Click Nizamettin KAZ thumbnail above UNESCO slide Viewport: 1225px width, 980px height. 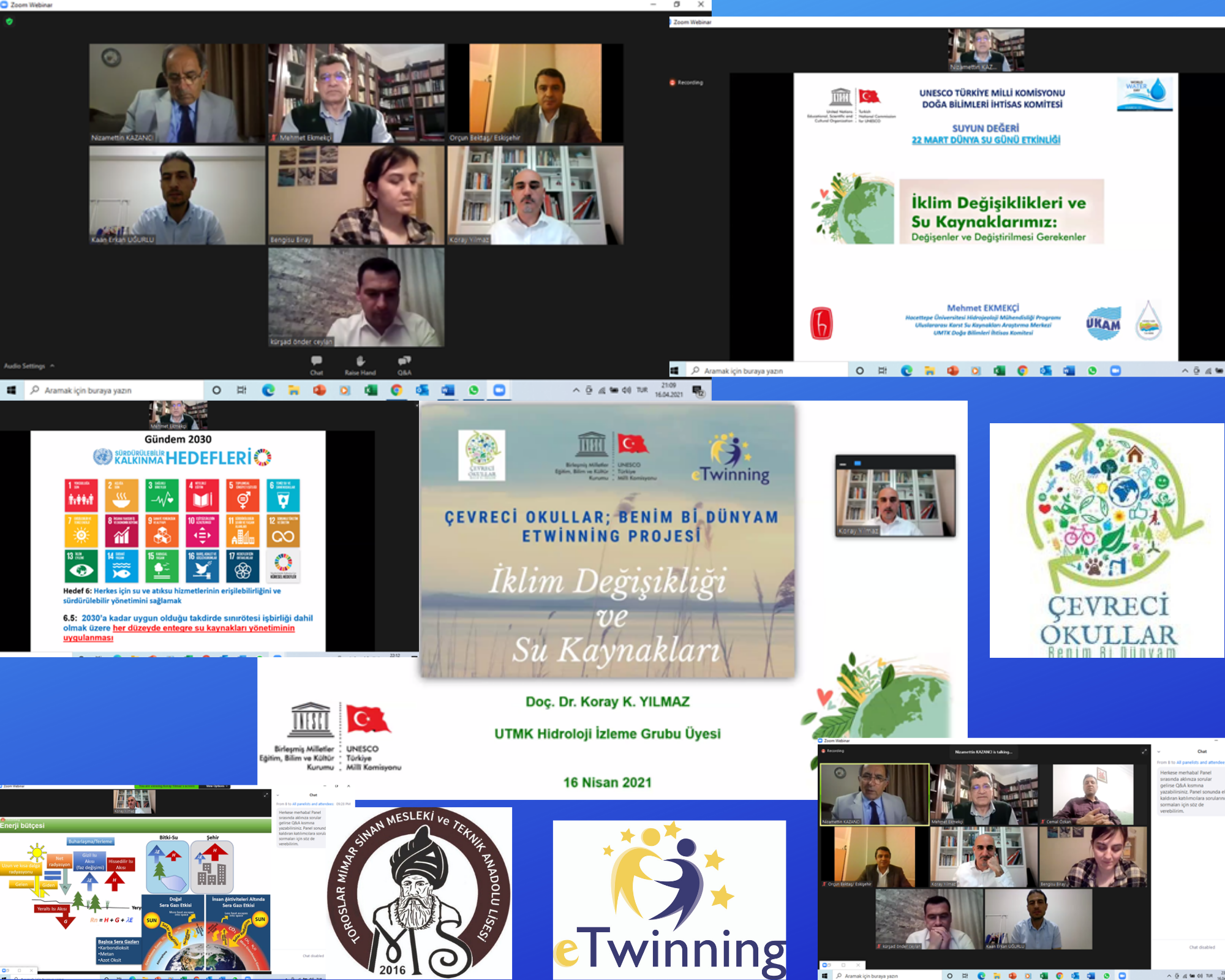point(986,50)
